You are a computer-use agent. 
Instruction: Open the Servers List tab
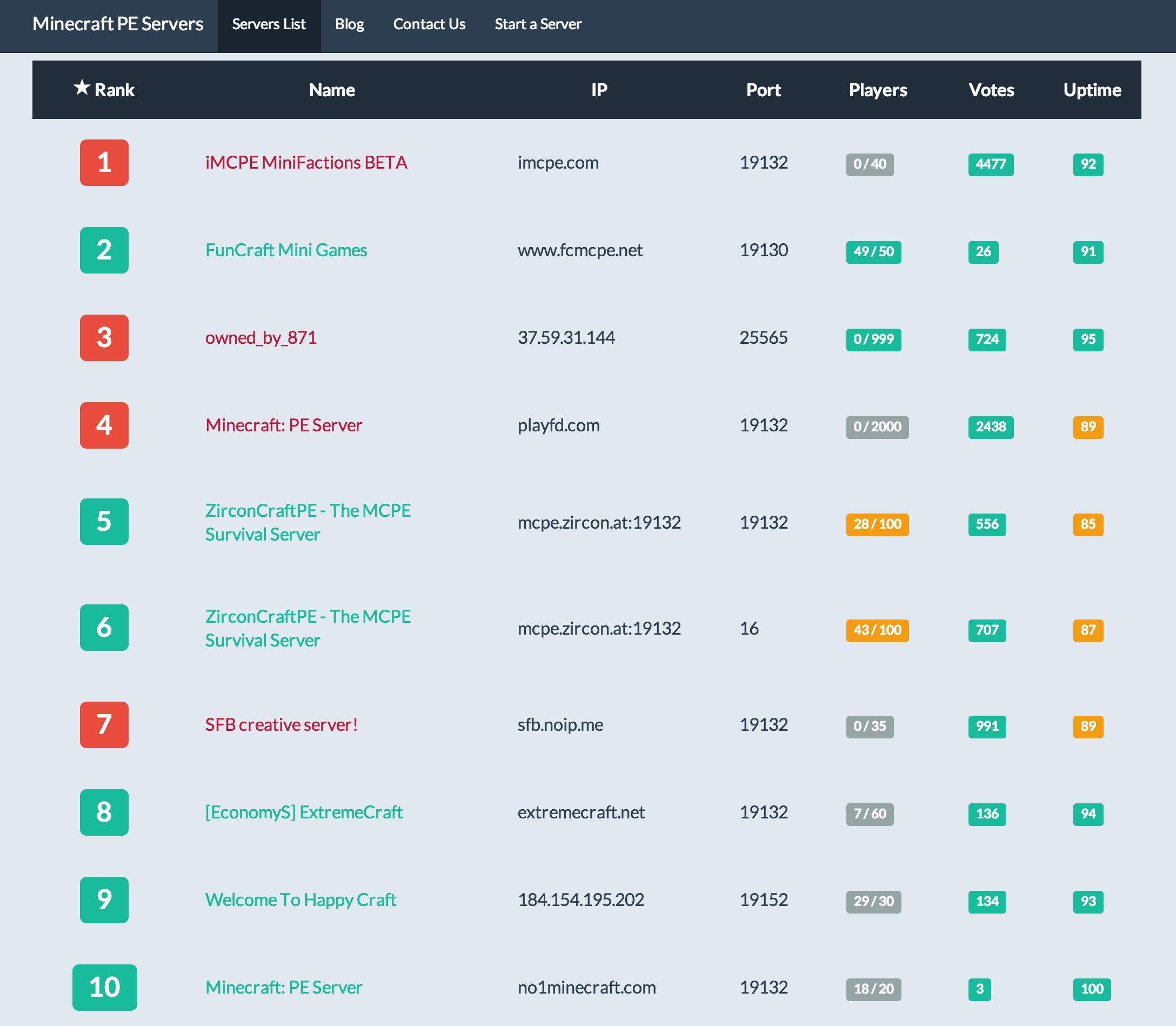coord(269,25)
